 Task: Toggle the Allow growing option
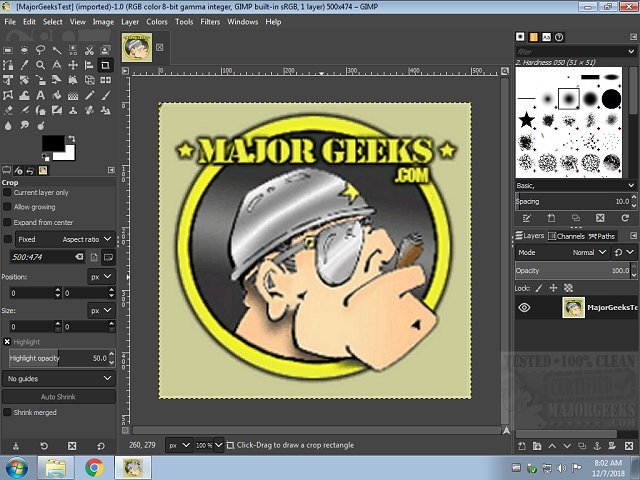click(x=8, y=207)
